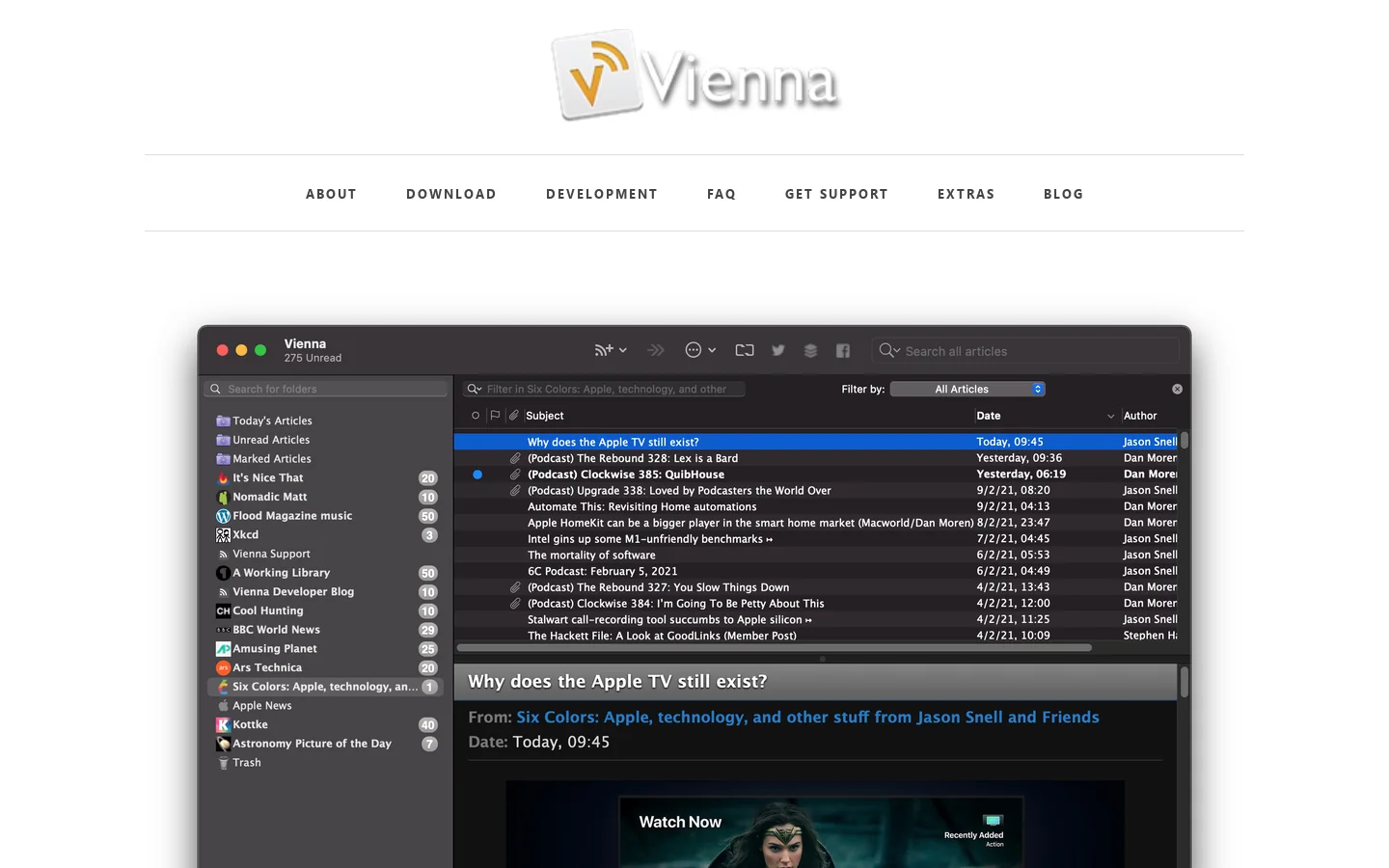The height and width of the screenshot is (868, 1389).
Task: Open the Get Support link
Action: [836, 194]
